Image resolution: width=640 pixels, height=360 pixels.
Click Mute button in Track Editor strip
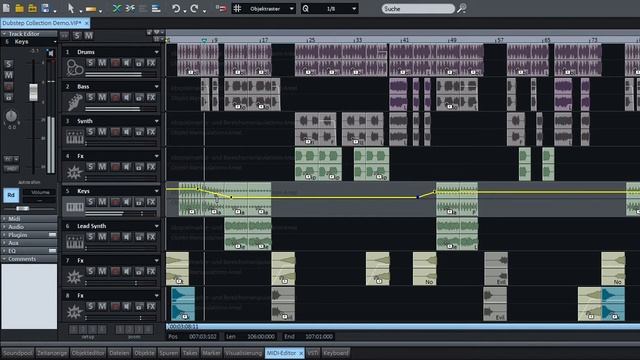point(9,75)
